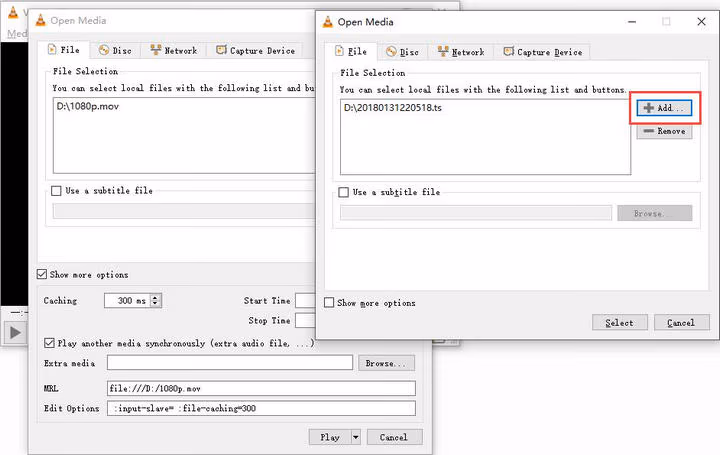The width and height of the screenshot is (720, 455).
Task: Close the front Open Media dialog
Action: coord(701,22)
